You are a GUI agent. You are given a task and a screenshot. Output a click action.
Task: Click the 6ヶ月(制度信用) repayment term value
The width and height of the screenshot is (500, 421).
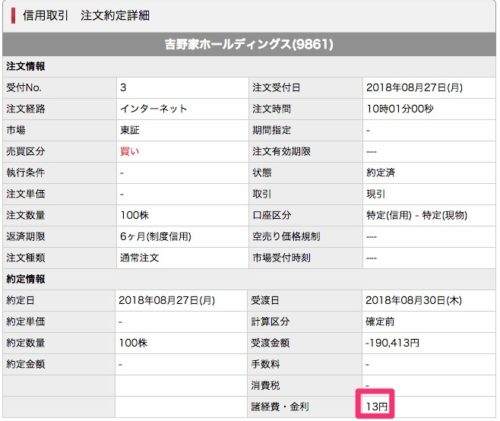point(156,237)
